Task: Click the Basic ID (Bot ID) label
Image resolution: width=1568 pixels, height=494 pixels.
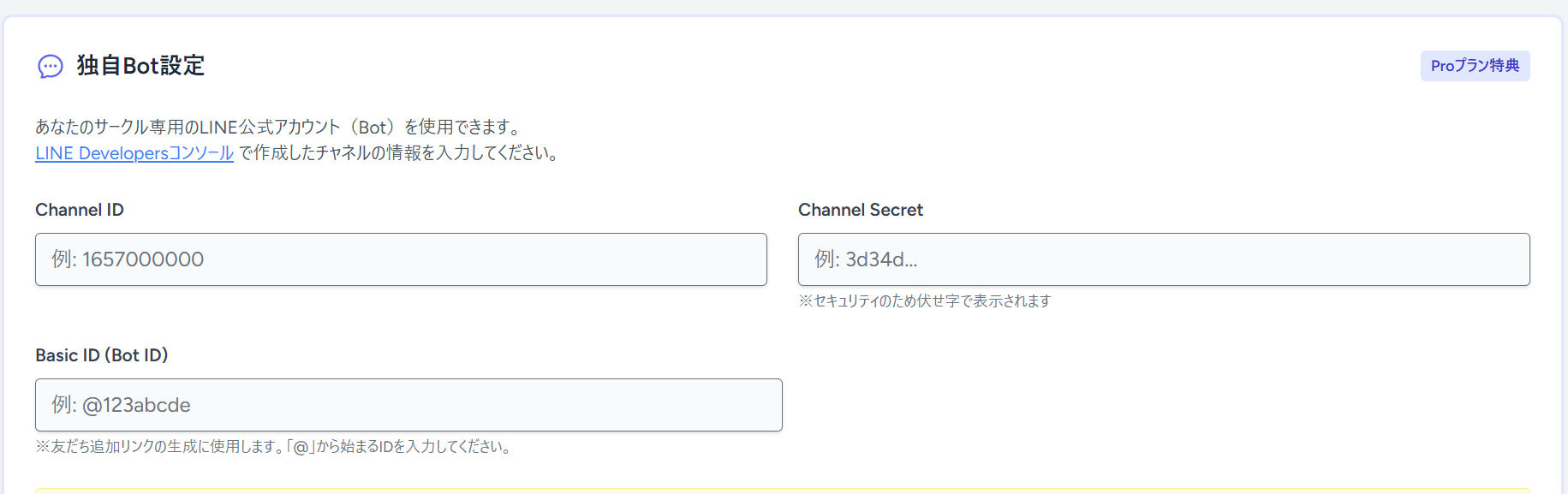Action: point(101,355)
